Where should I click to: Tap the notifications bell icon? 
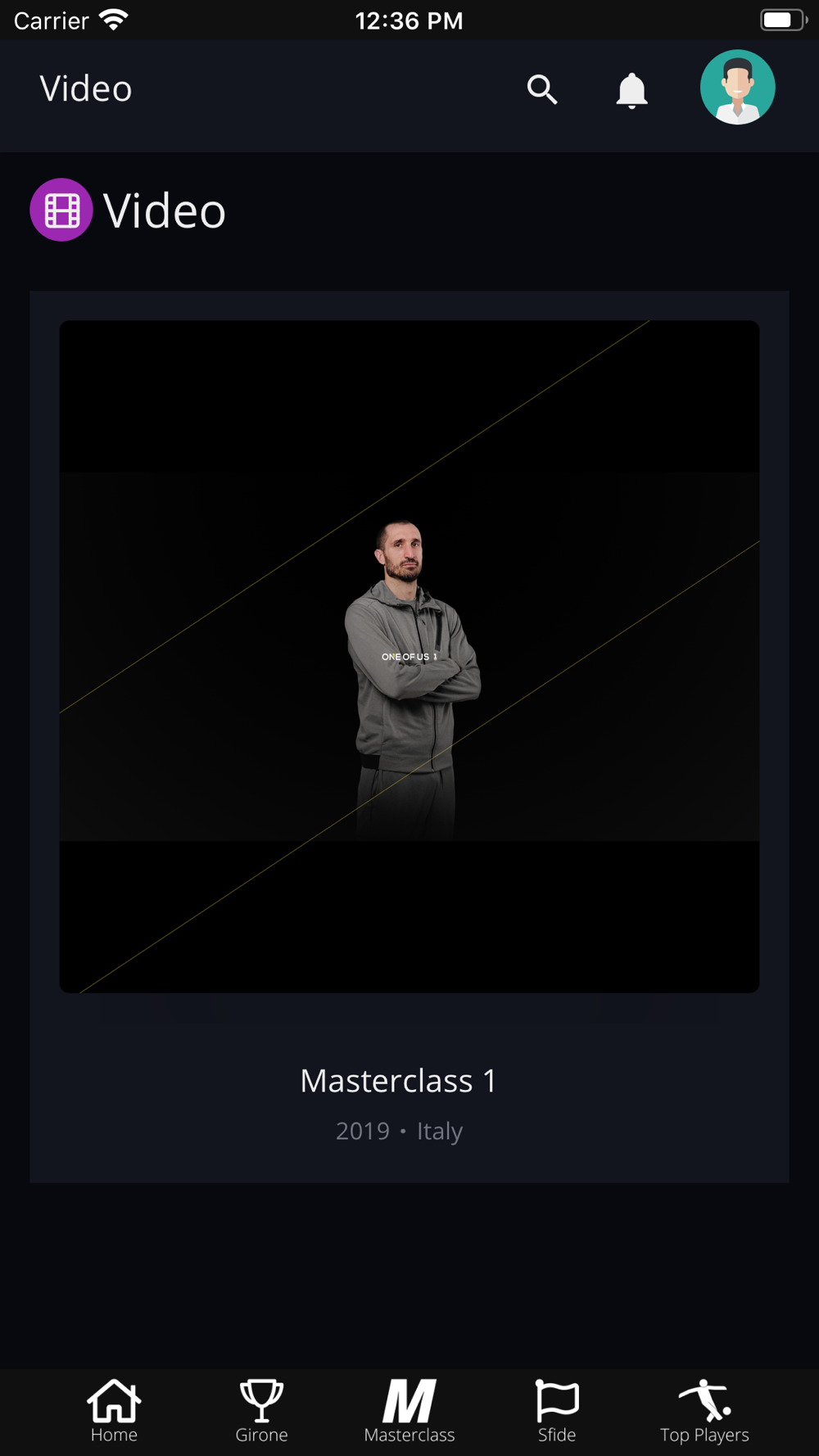[x=631, y=90]
